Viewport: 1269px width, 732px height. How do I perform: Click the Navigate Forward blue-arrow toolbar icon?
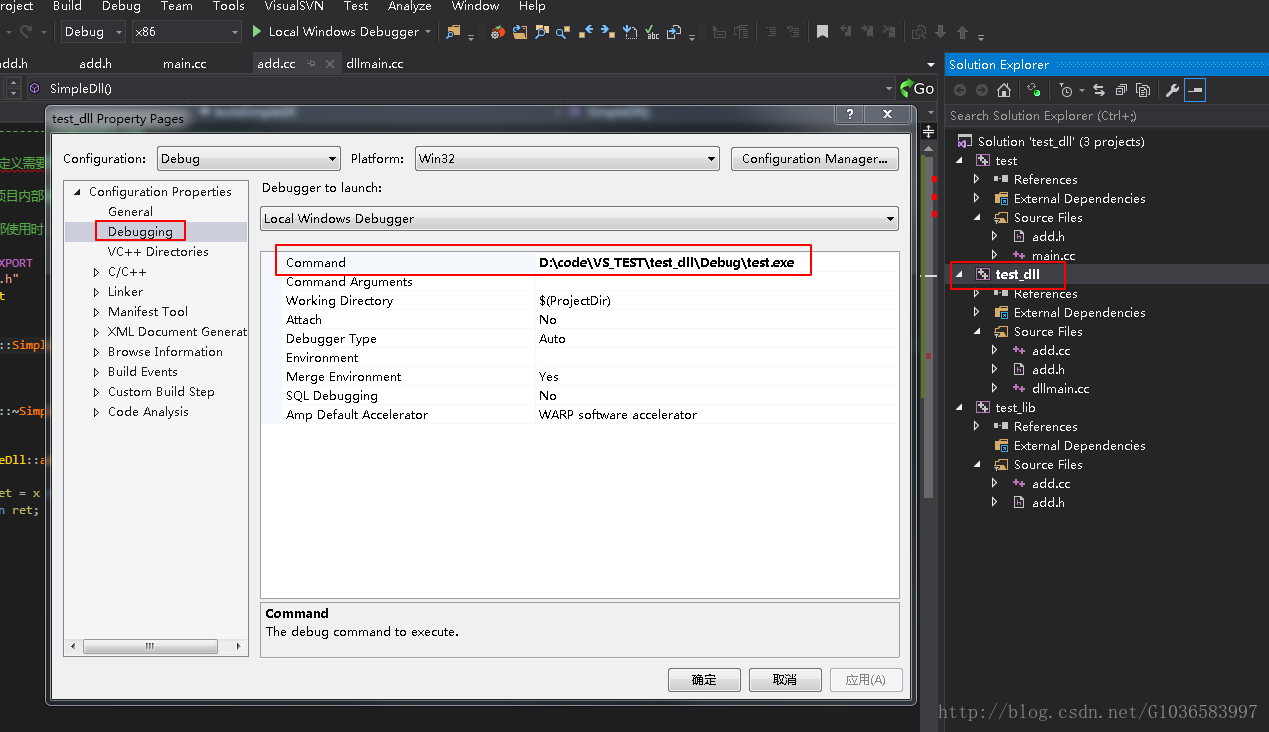(608, 32)
